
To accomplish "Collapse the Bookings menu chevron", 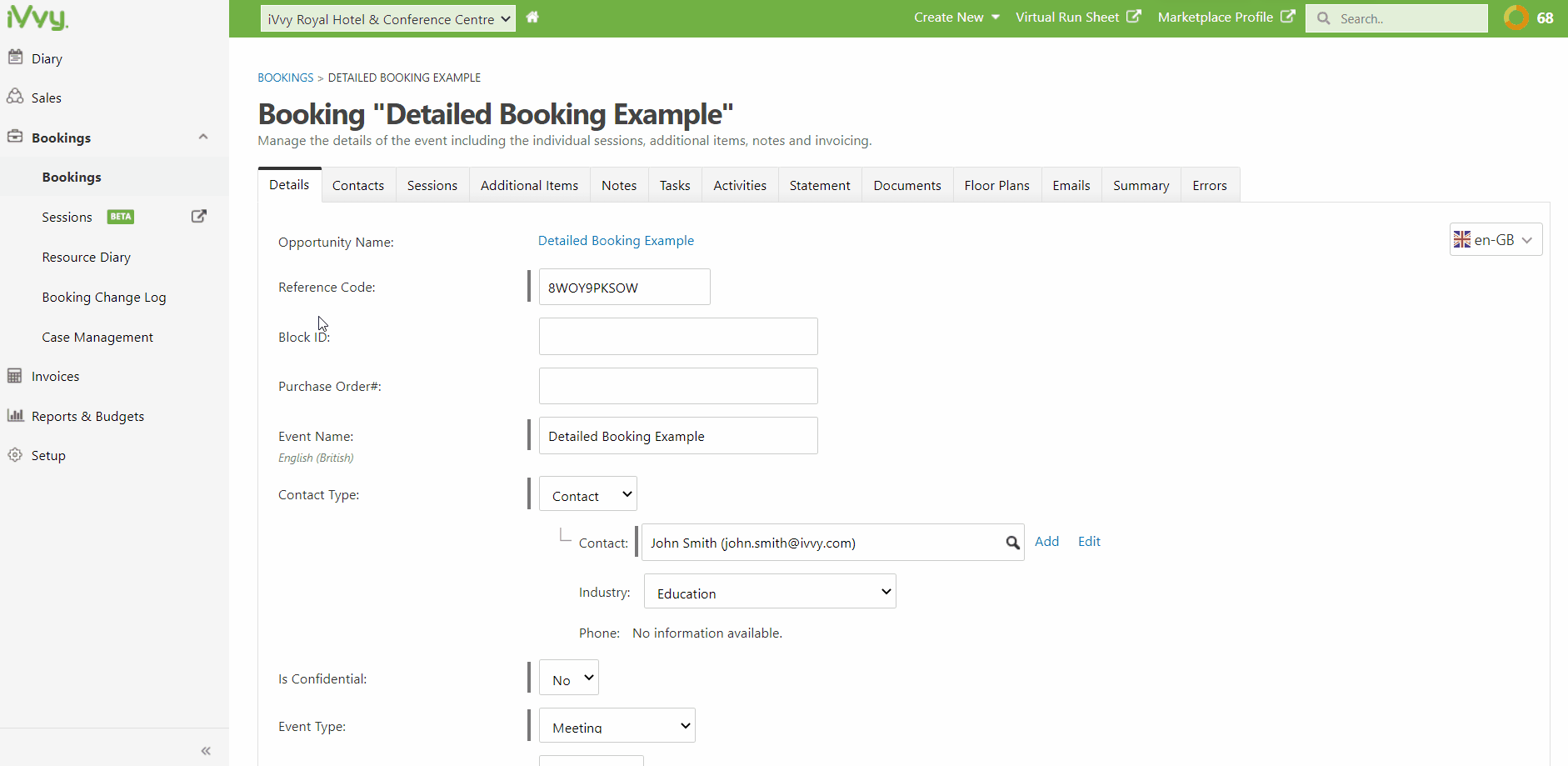I will (203, 137).
